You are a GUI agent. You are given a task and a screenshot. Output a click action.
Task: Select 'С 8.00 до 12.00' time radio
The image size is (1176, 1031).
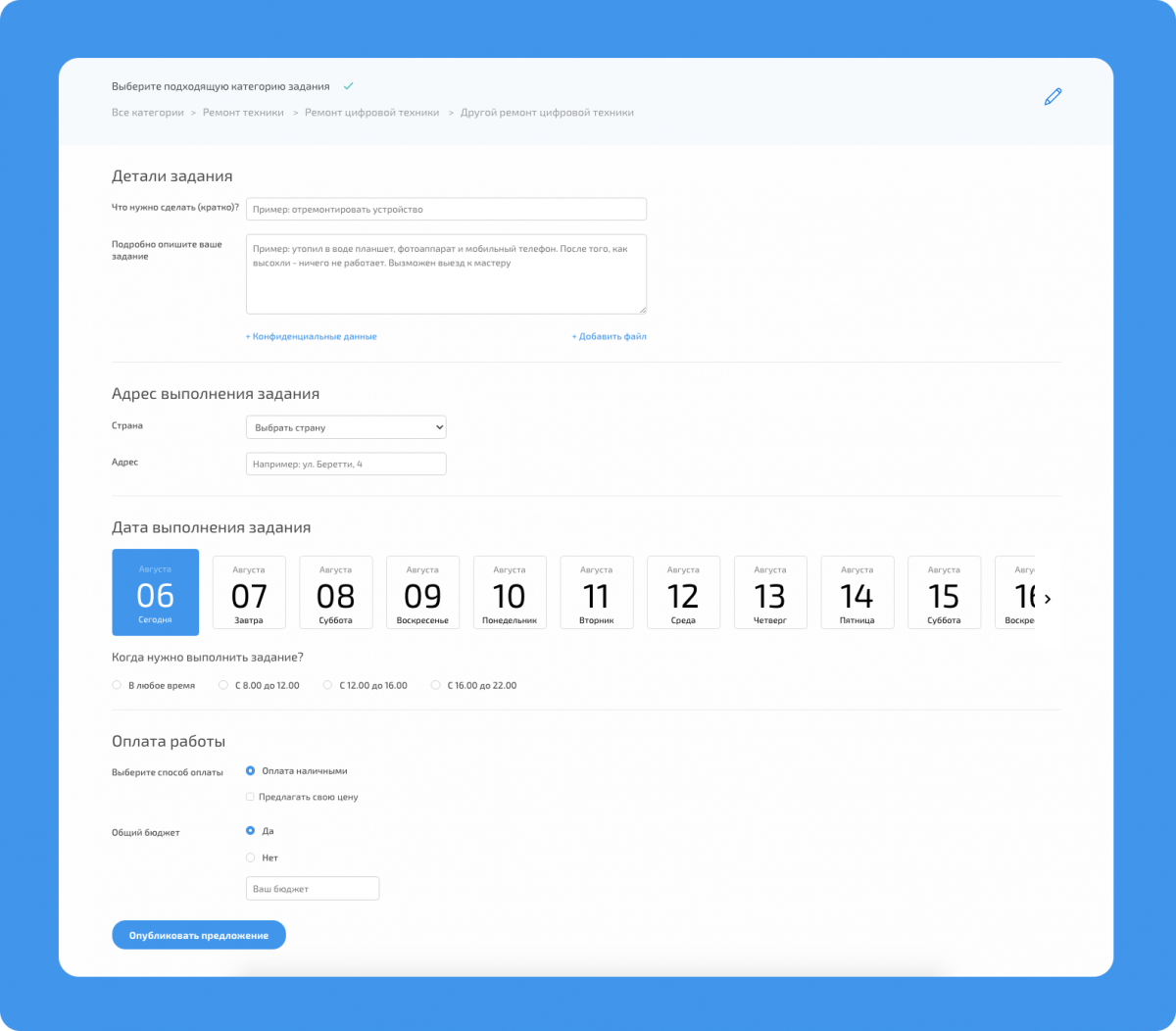(x=223, y=685)
